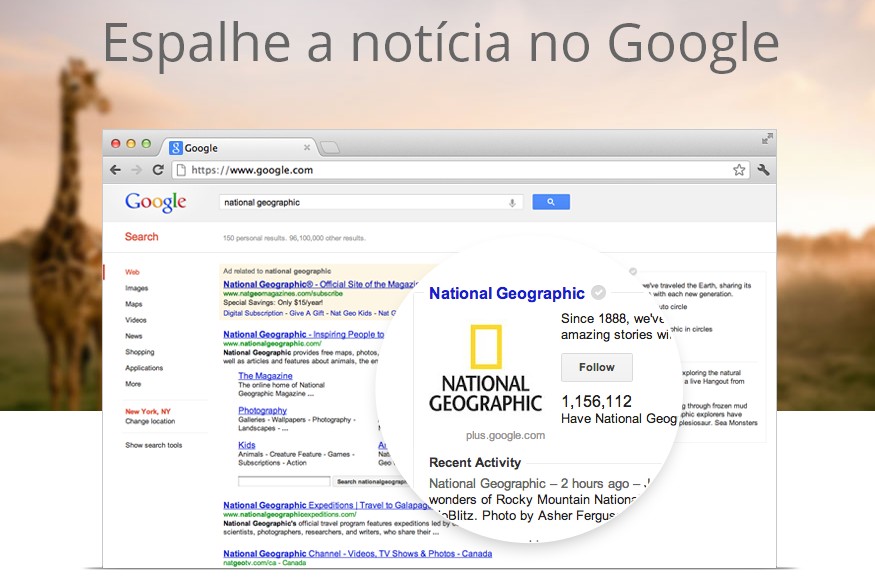Screen dimensions: 875x583
Task: Click the Google logo
Action: click(156, 202)
